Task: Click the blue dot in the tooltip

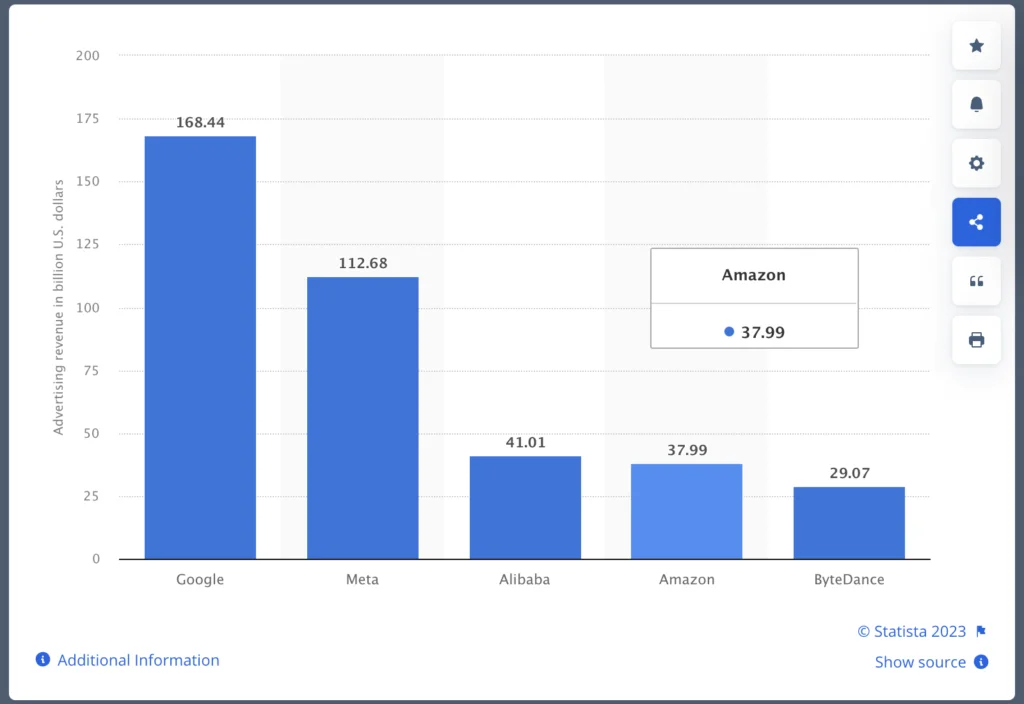Action: [729, 332]
